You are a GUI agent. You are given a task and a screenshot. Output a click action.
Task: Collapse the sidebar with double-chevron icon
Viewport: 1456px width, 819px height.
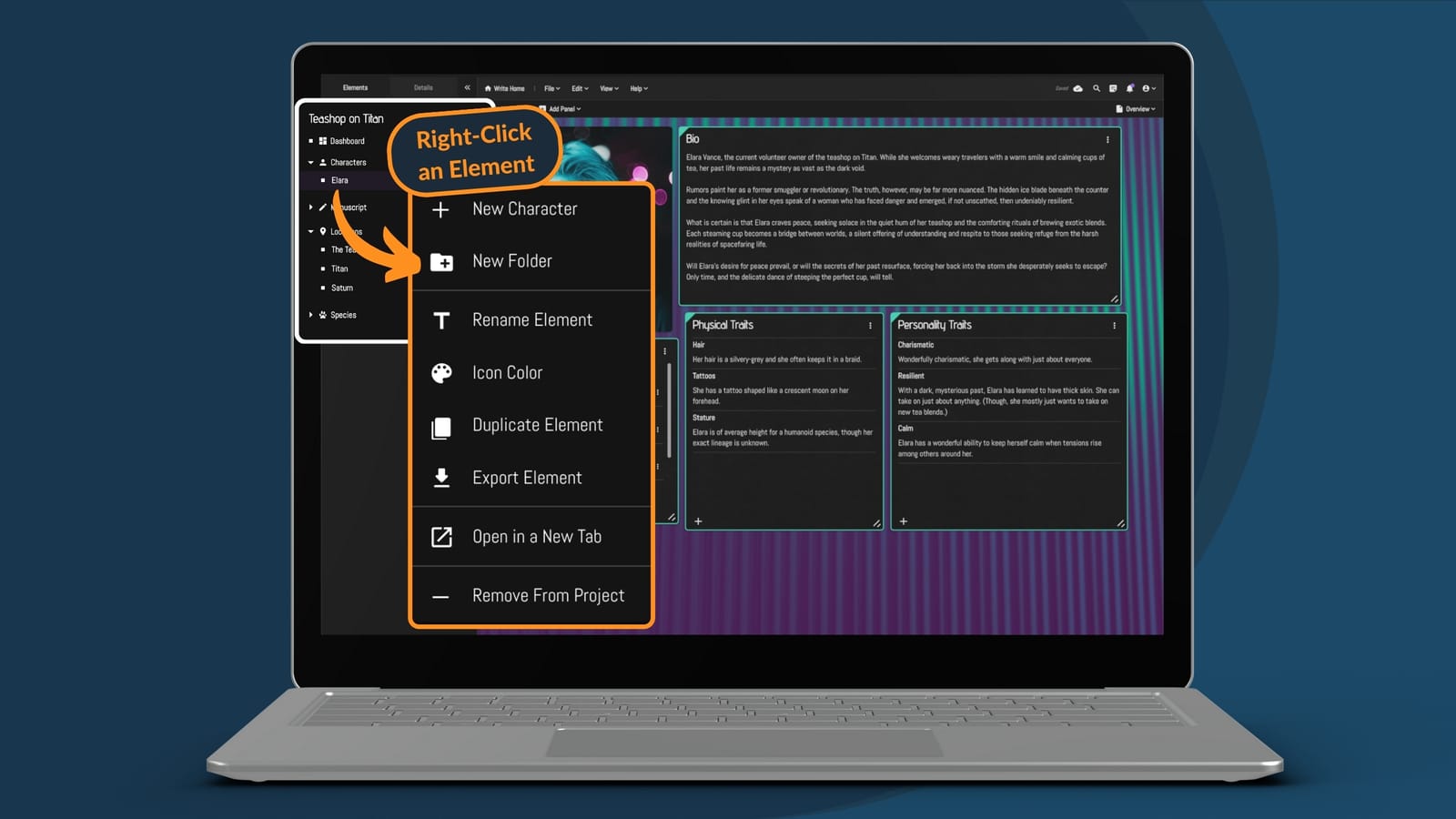[467, 87]
